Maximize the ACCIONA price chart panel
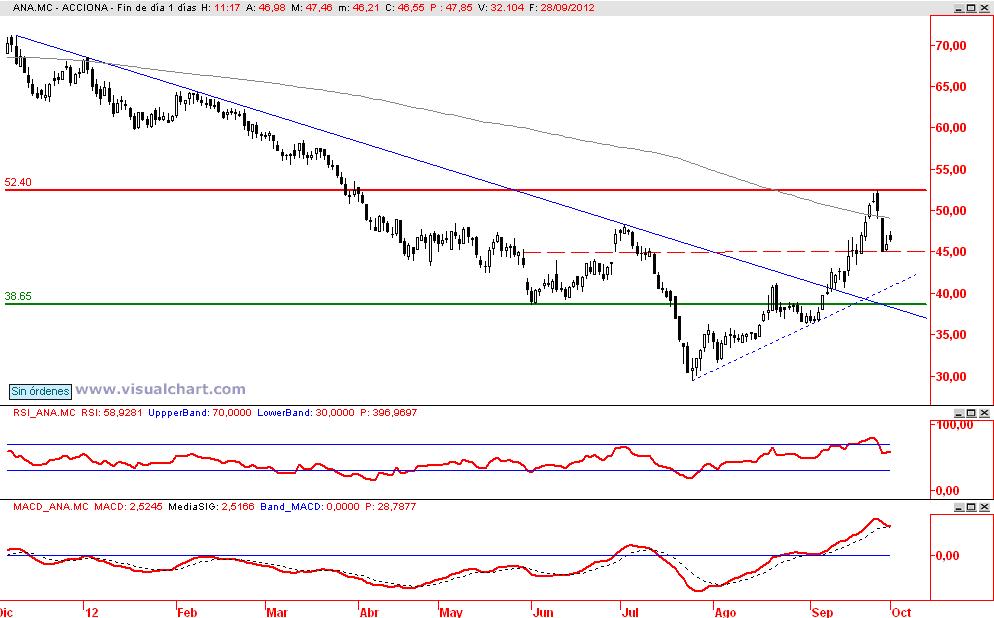 [972, 8]
